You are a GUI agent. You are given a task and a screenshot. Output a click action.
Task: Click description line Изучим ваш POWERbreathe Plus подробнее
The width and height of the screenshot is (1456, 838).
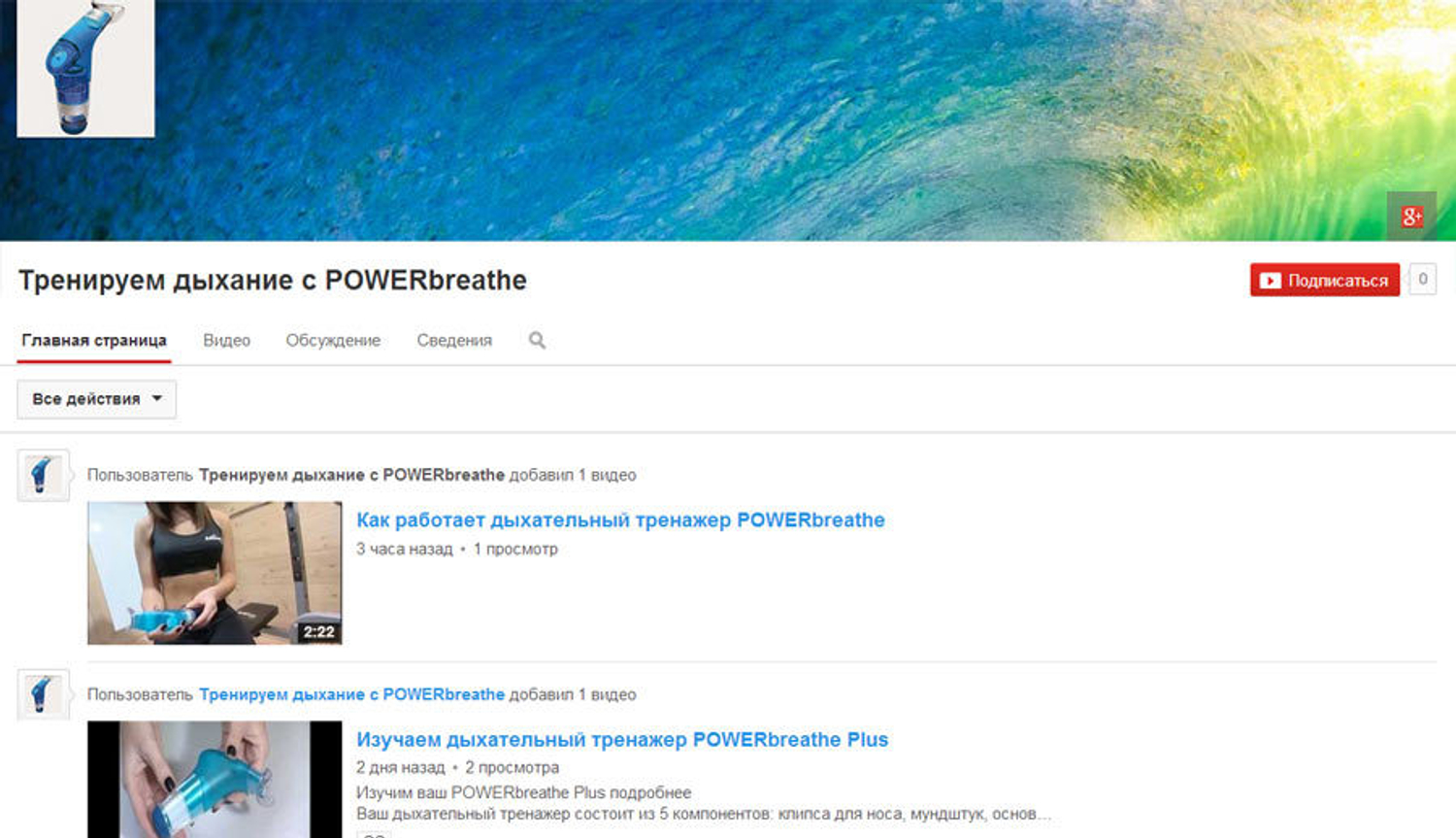[524, 793]
